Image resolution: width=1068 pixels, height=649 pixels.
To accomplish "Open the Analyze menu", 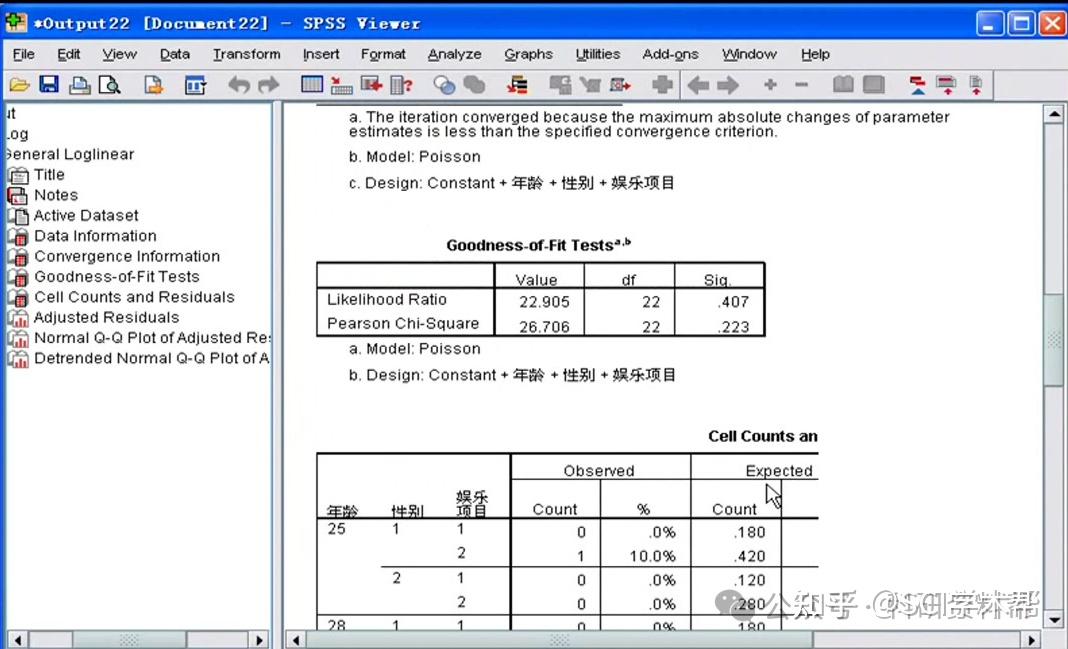I will [454, 54].
